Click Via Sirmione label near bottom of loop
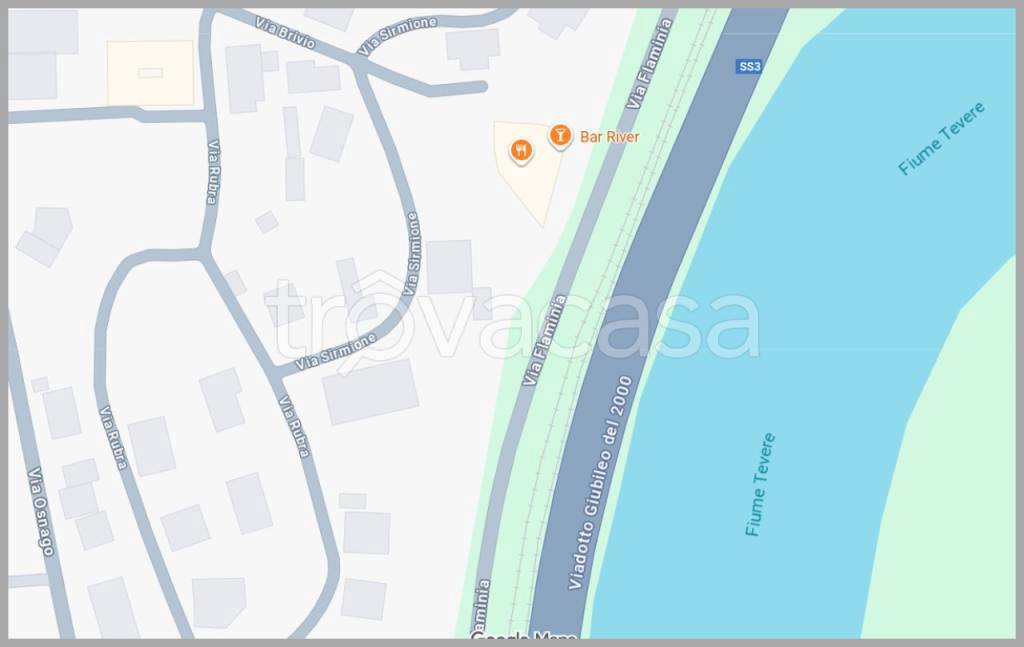The height and width of the screenshot is (647, 1024). [336, 352]
